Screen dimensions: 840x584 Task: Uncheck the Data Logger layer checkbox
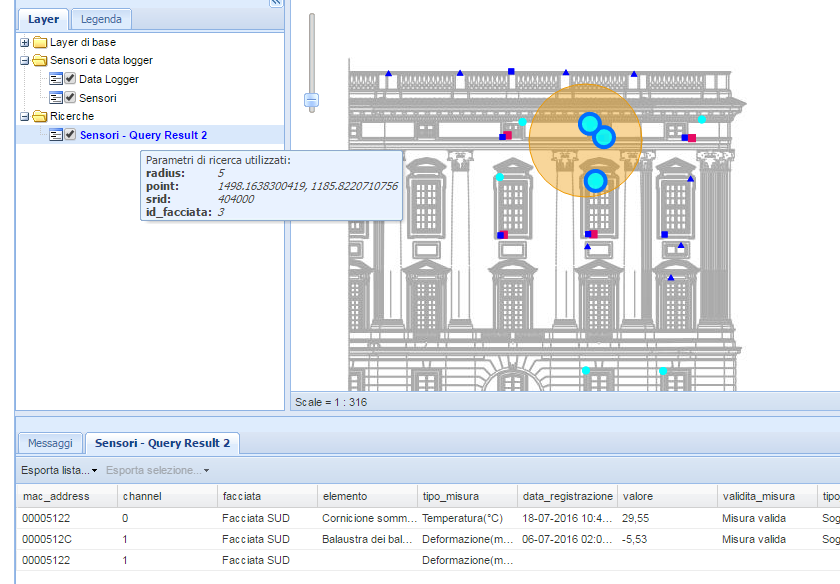pos(70,79)
